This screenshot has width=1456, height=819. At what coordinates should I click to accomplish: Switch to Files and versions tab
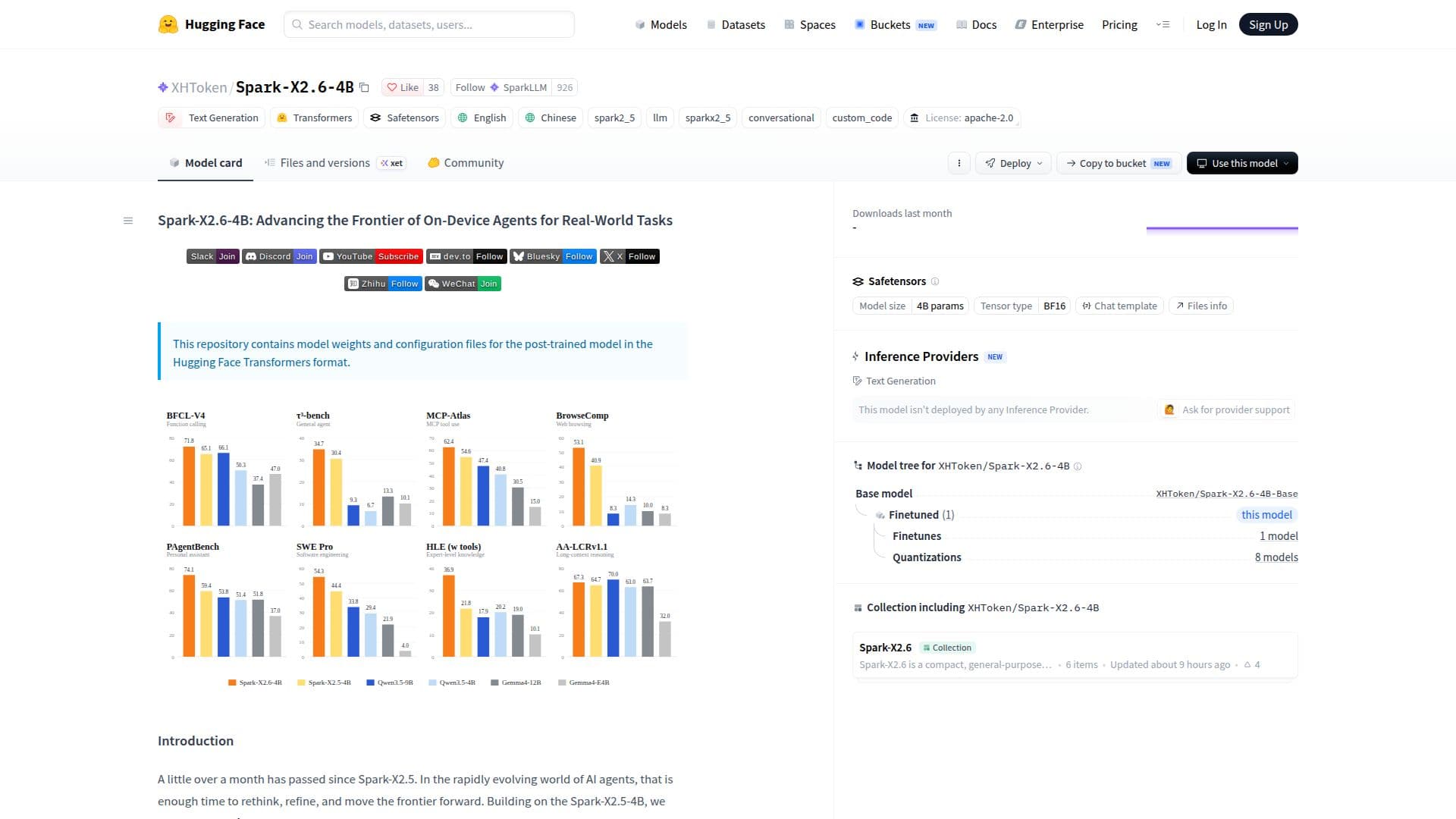[335, 163]
